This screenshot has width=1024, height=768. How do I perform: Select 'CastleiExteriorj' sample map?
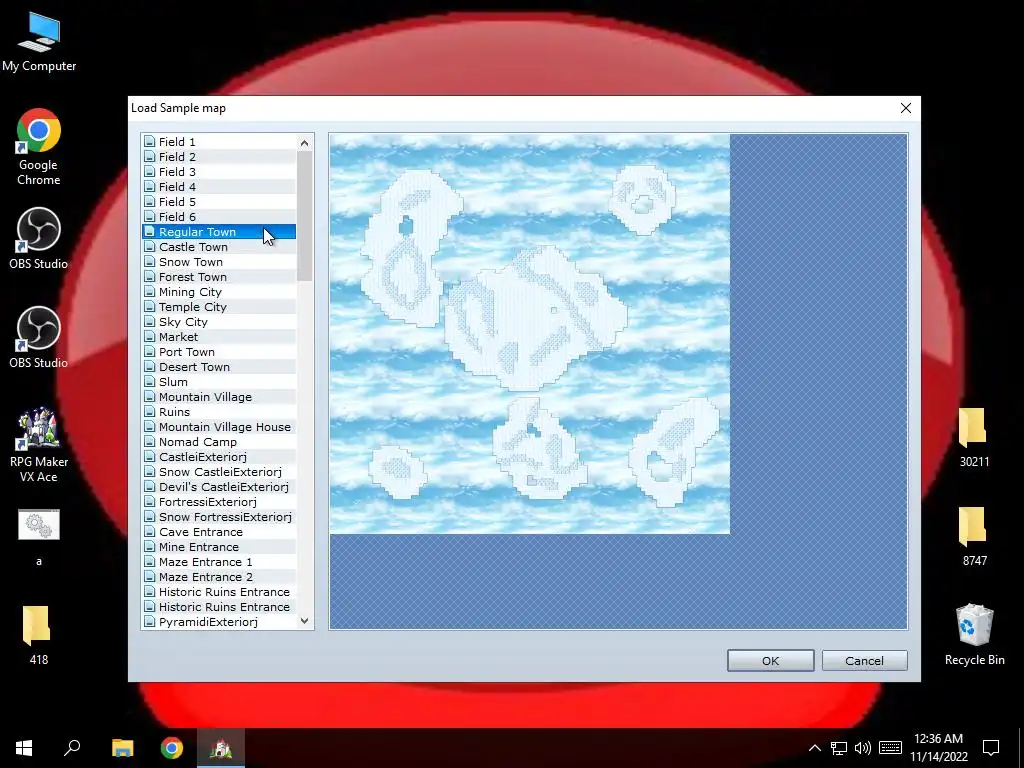[219, 457]
